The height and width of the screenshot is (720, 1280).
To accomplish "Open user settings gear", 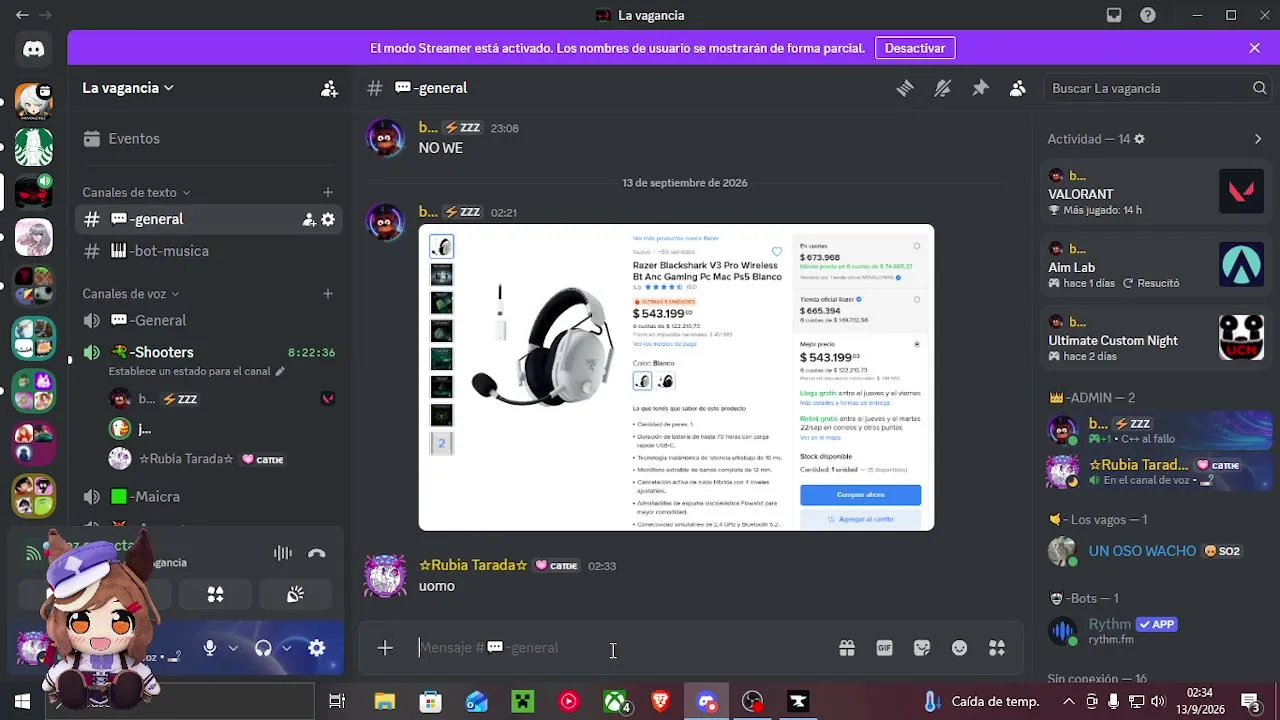I will pyautogui.click(x=317, y=648).
